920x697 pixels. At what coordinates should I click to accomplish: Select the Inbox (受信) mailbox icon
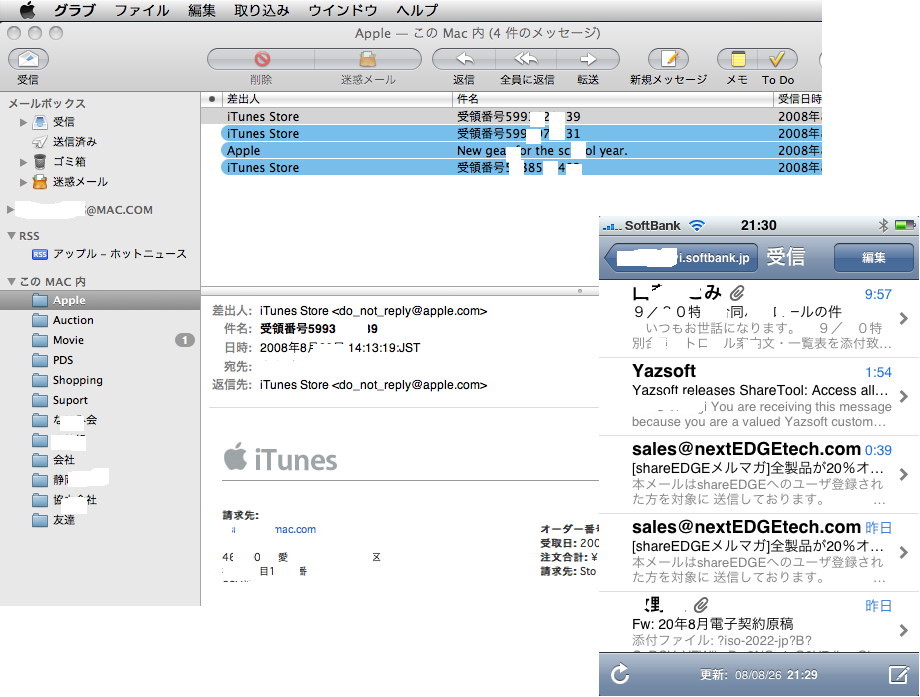tap(40, 122)
